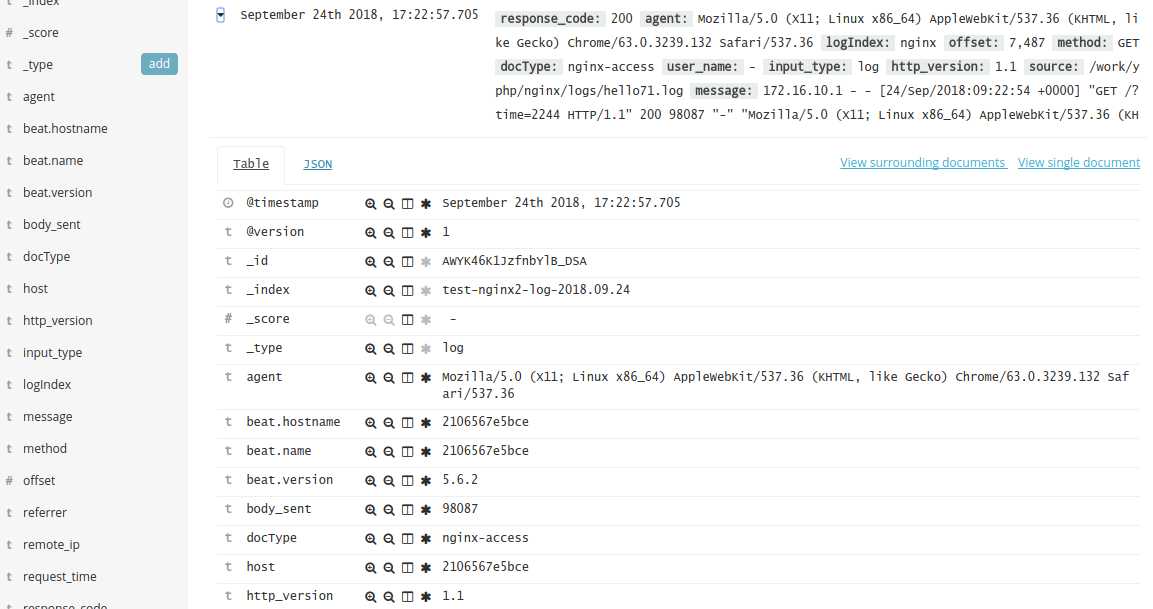
Task: Toggle the @version column in table
Action: (407, 232)
